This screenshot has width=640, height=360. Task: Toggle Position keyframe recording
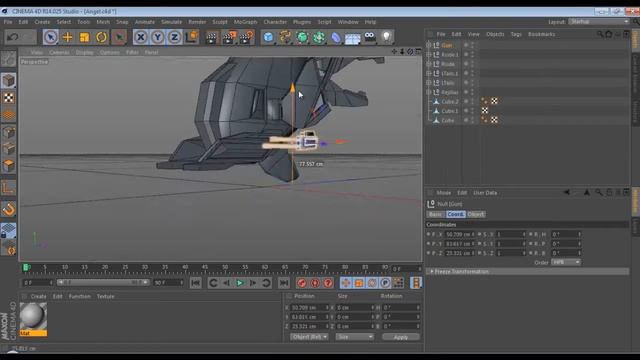[346, 283]
